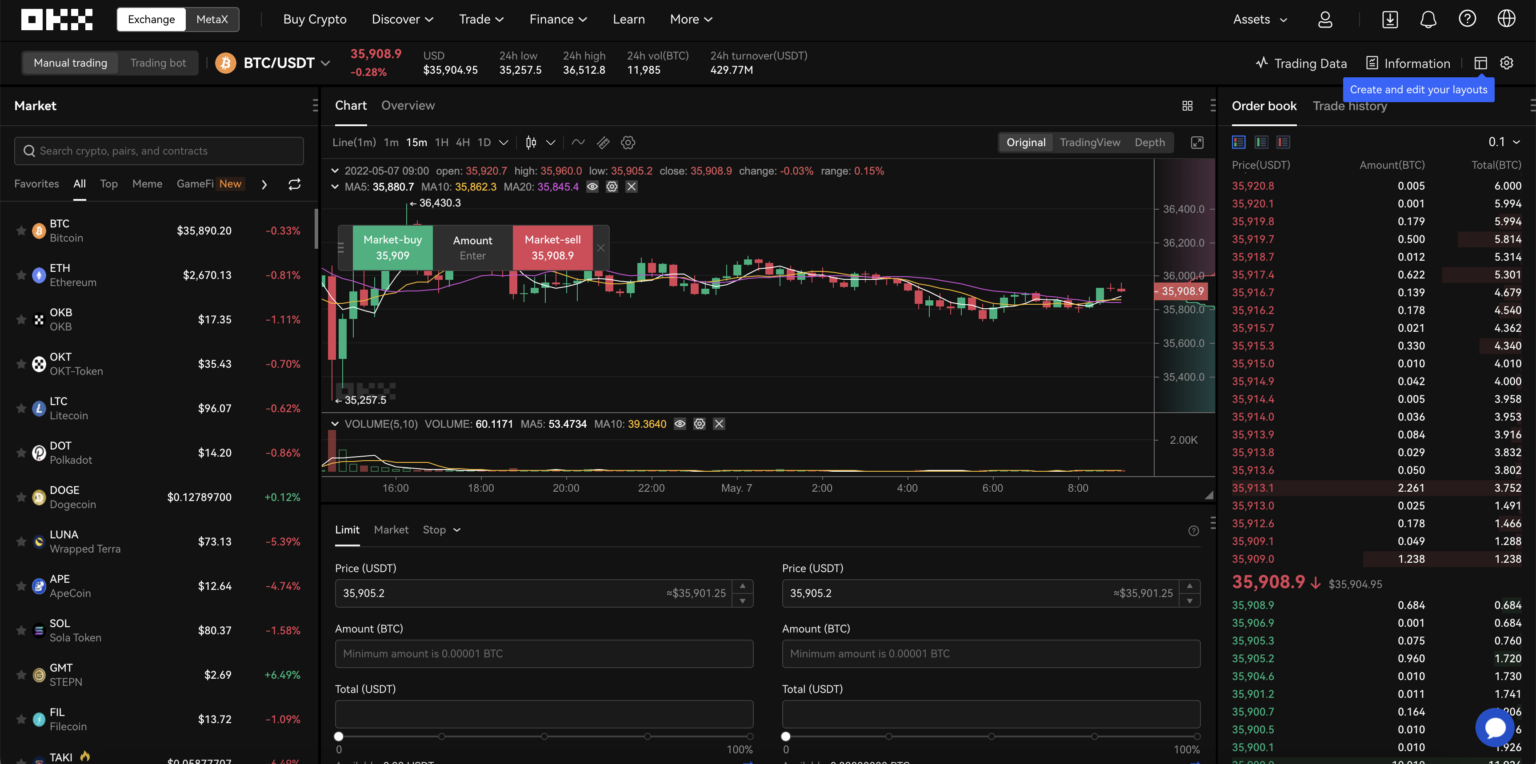The height and width of the screenshot is (764, 1536).
Task: Favorite ETH with star
Action: (21, 275)
